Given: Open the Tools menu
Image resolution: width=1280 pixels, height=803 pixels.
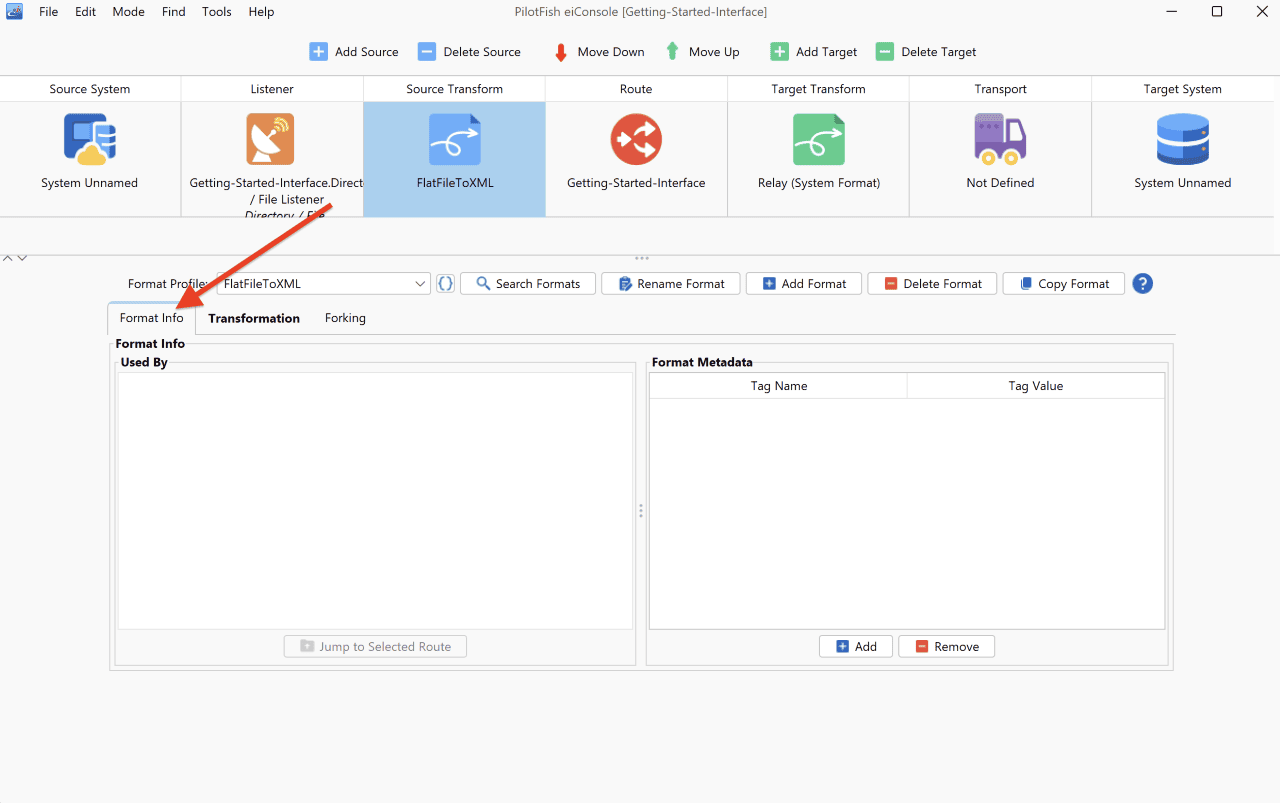Looking at the screenshot, I should pos(216,12).
